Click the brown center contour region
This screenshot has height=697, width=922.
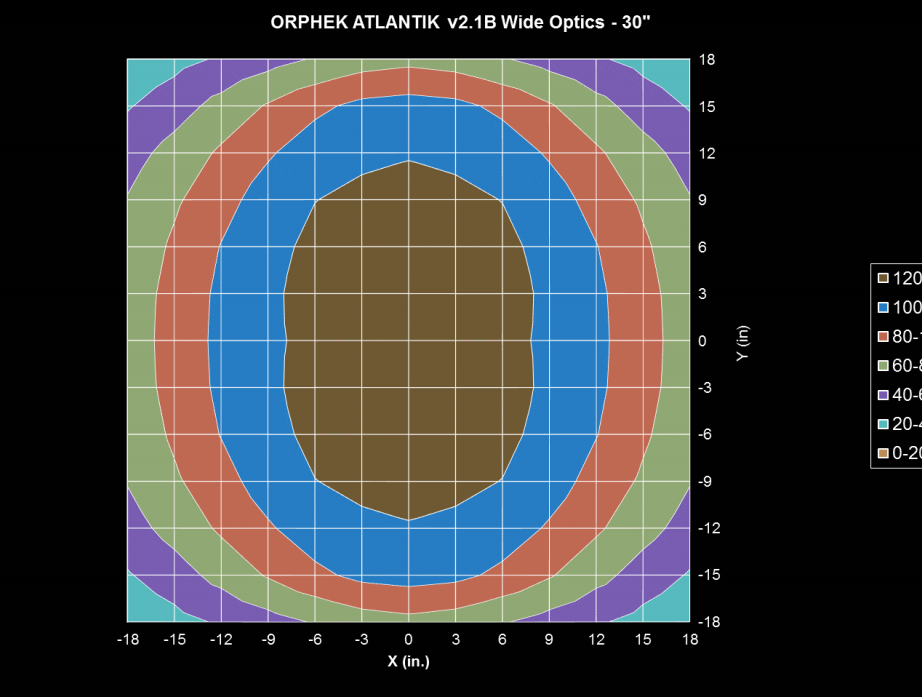(408, 340)
